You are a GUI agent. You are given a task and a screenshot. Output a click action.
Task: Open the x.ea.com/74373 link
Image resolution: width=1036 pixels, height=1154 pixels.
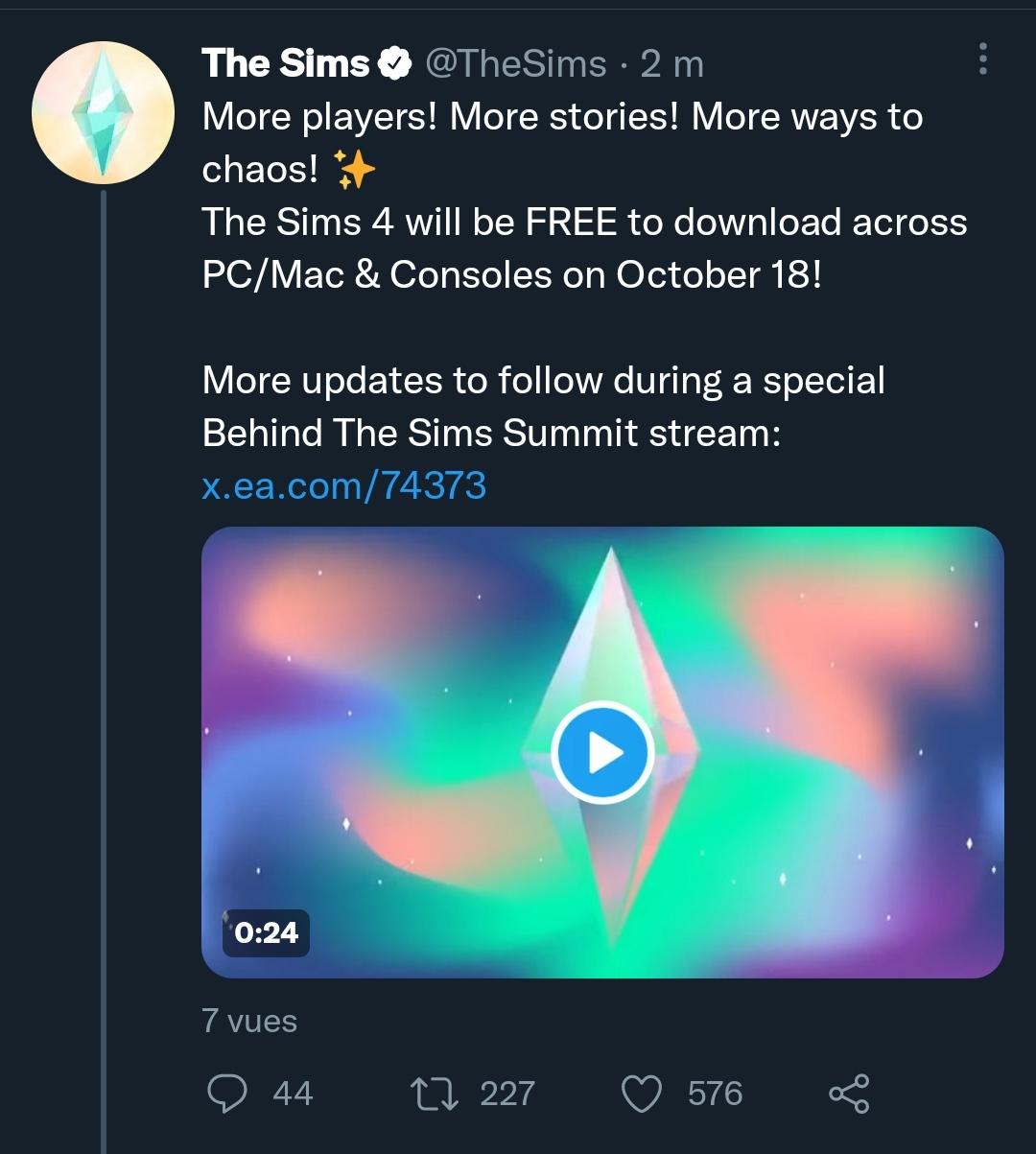344,485
